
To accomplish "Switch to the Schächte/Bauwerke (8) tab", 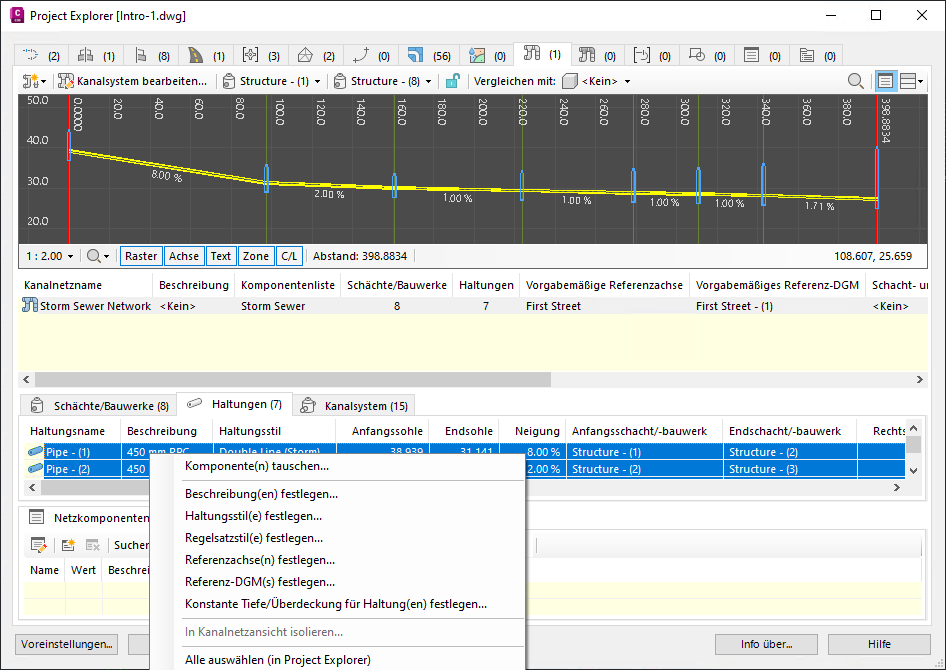I will pyautogui.click(x=99, y=405).
